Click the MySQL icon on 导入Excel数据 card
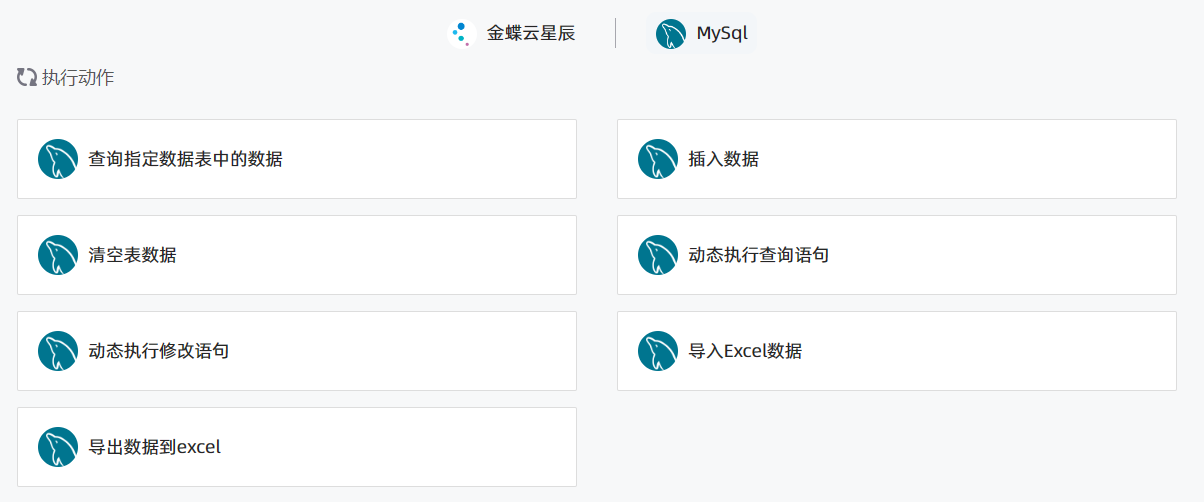The width and height of the screenshot is (1204, 502). click(658, 351)
